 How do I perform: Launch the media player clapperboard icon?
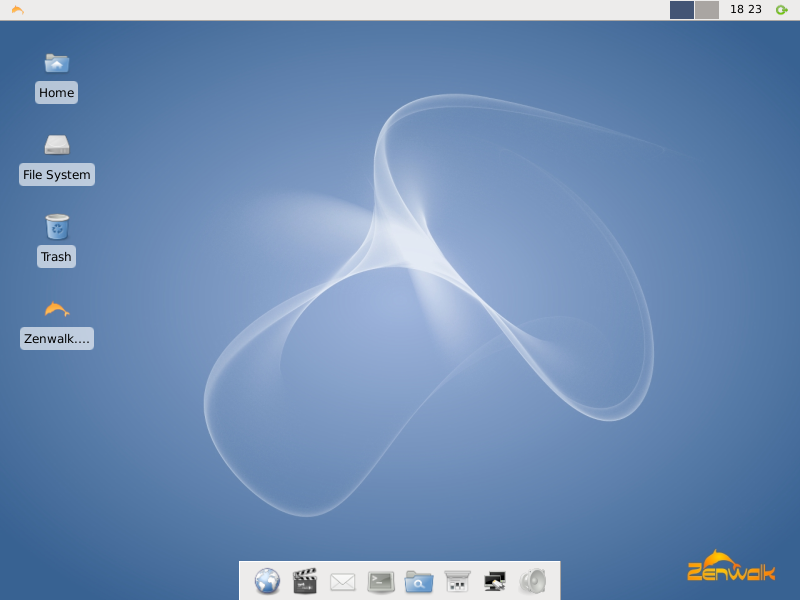[305, 581]
